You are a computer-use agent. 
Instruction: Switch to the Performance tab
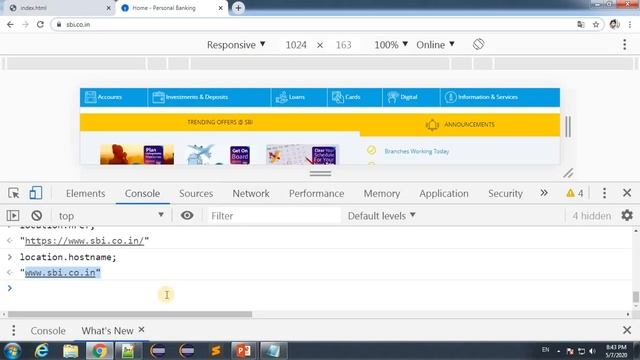point(316,193)
